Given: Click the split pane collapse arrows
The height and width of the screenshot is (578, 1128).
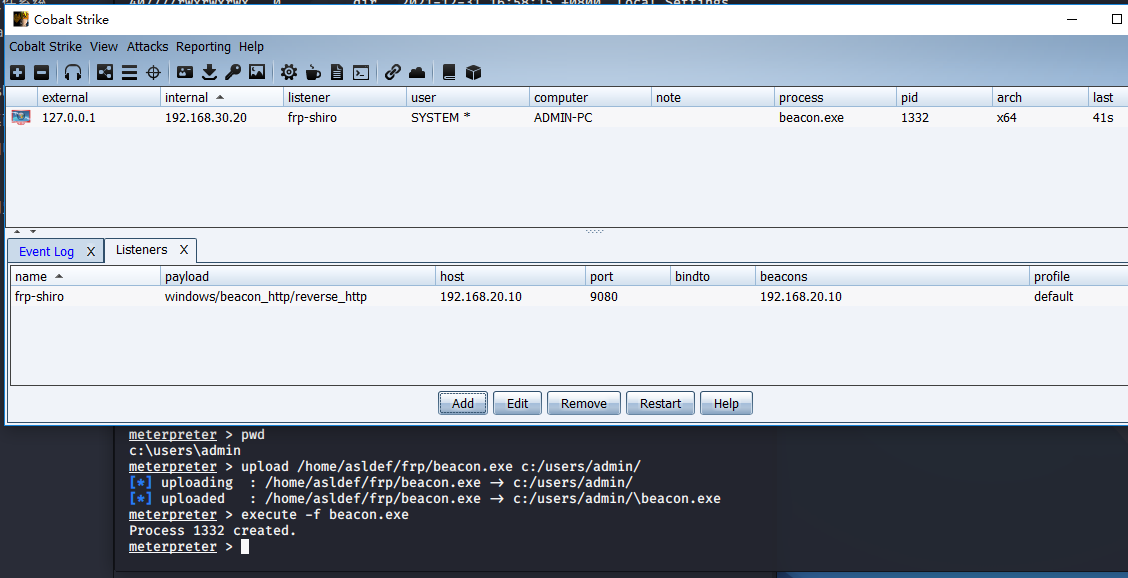Looking at the screenshot, I should pos(26,232).
